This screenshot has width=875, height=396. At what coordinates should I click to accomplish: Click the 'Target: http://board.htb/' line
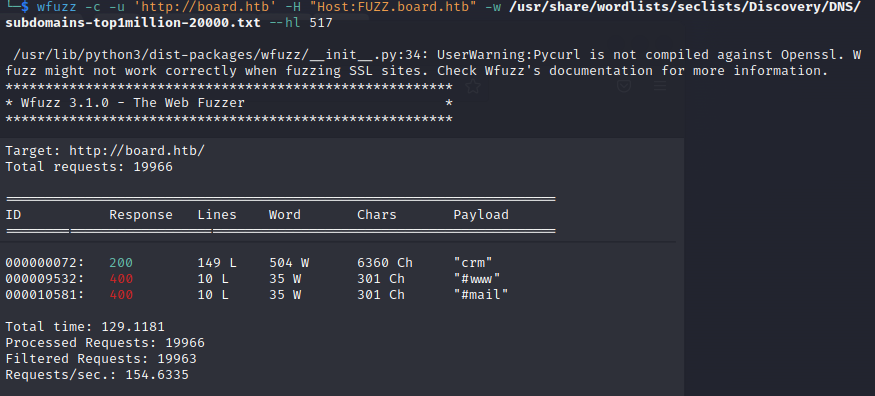coord(105,151)
